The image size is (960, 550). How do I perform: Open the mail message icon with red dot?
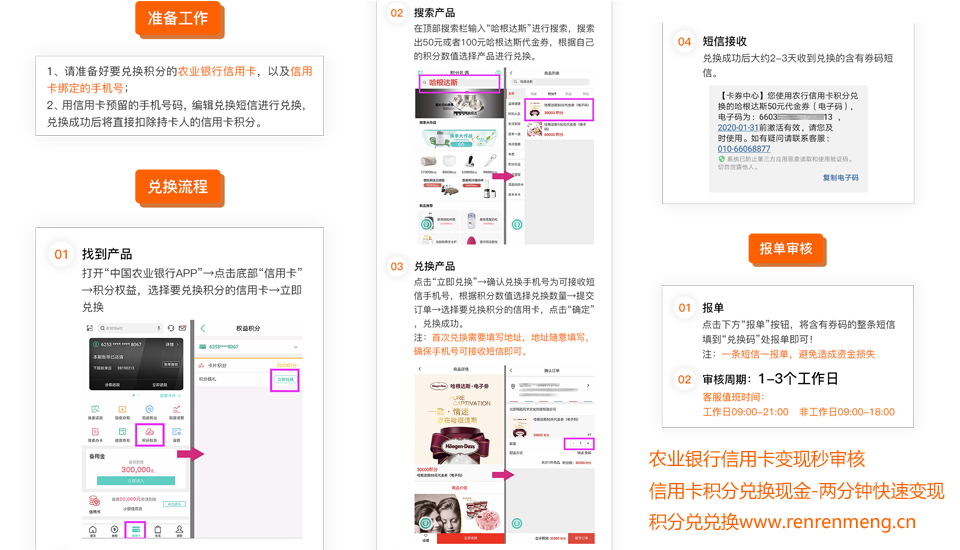pyautogui.click(x=182, y=328)
